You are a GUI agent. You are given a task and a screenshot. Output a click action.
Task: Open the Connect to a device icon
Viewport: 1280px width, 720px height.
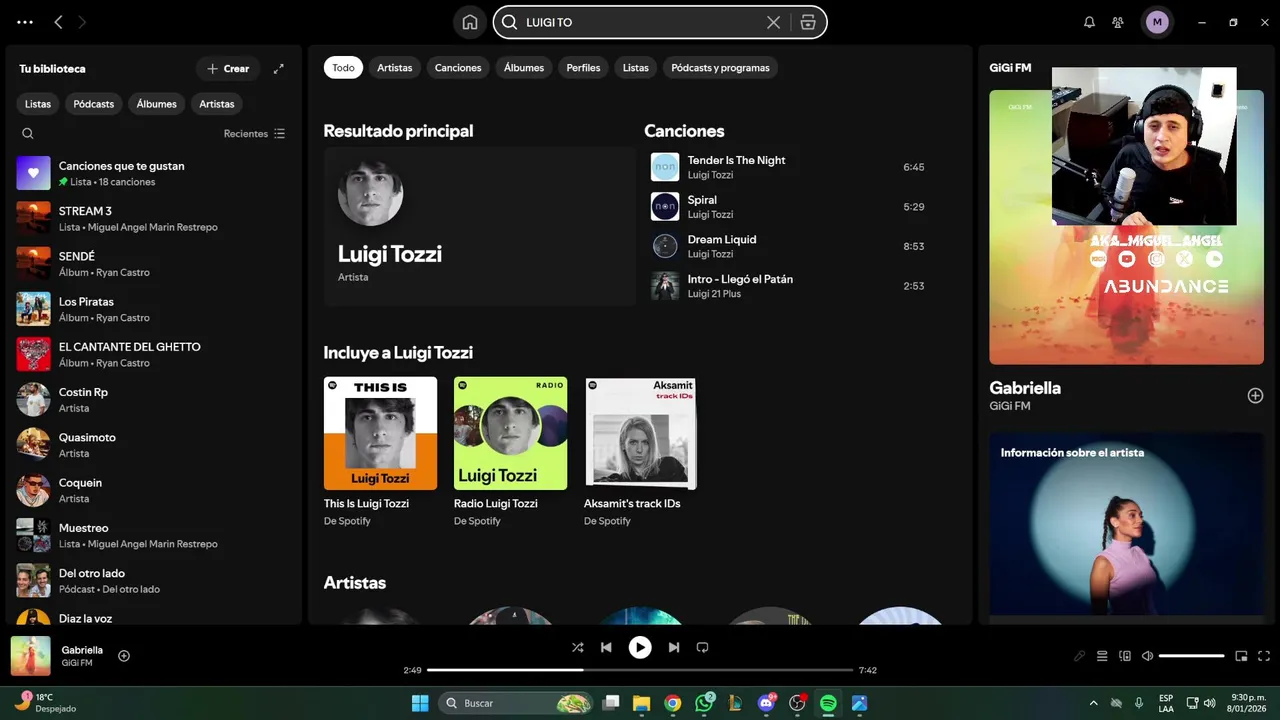click(x=1125, y=656)
